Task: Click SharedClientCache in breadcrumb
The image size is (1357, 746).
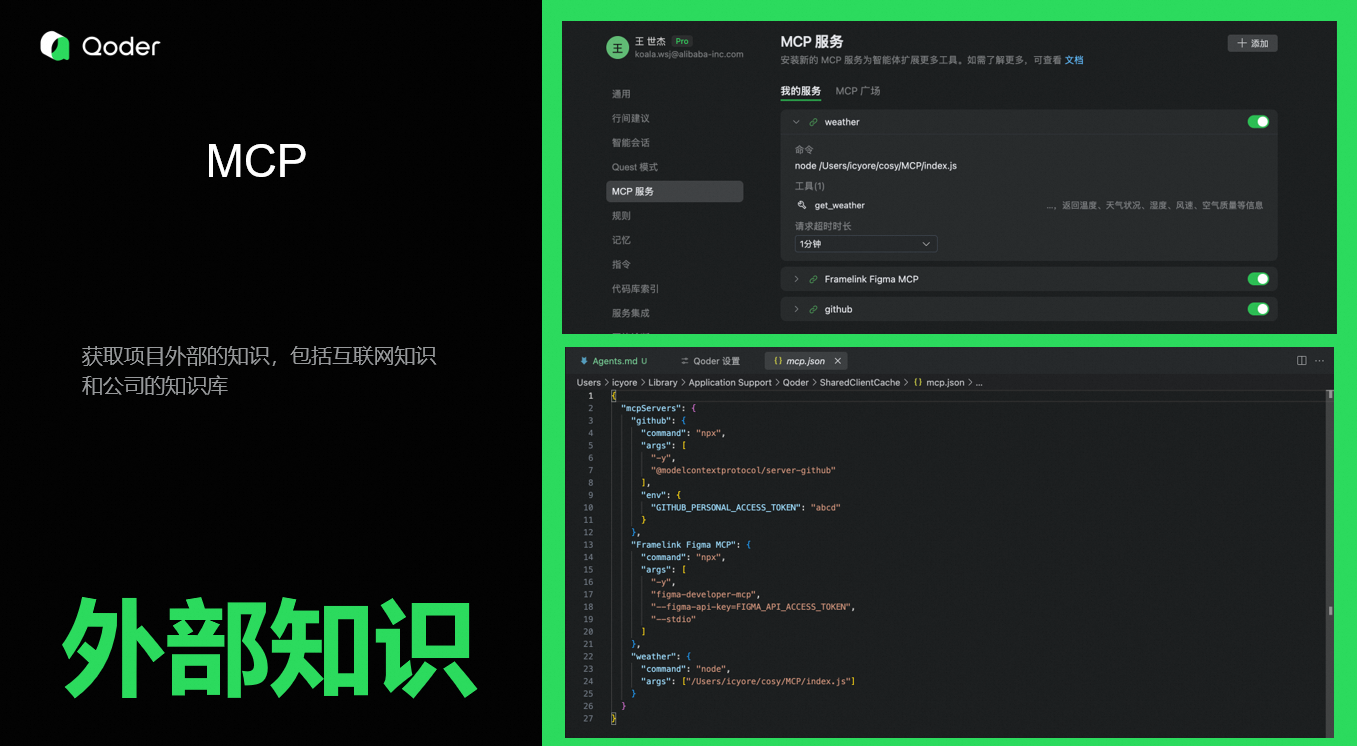Action: [860, 382]
